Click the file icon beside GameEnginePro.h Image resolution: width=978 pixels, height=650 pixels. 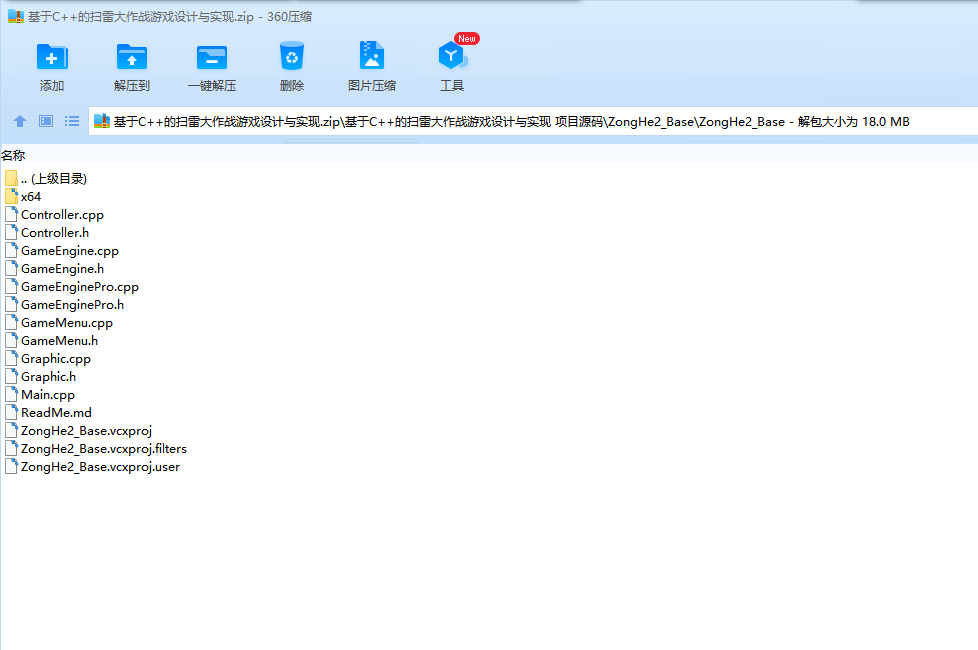11,304
